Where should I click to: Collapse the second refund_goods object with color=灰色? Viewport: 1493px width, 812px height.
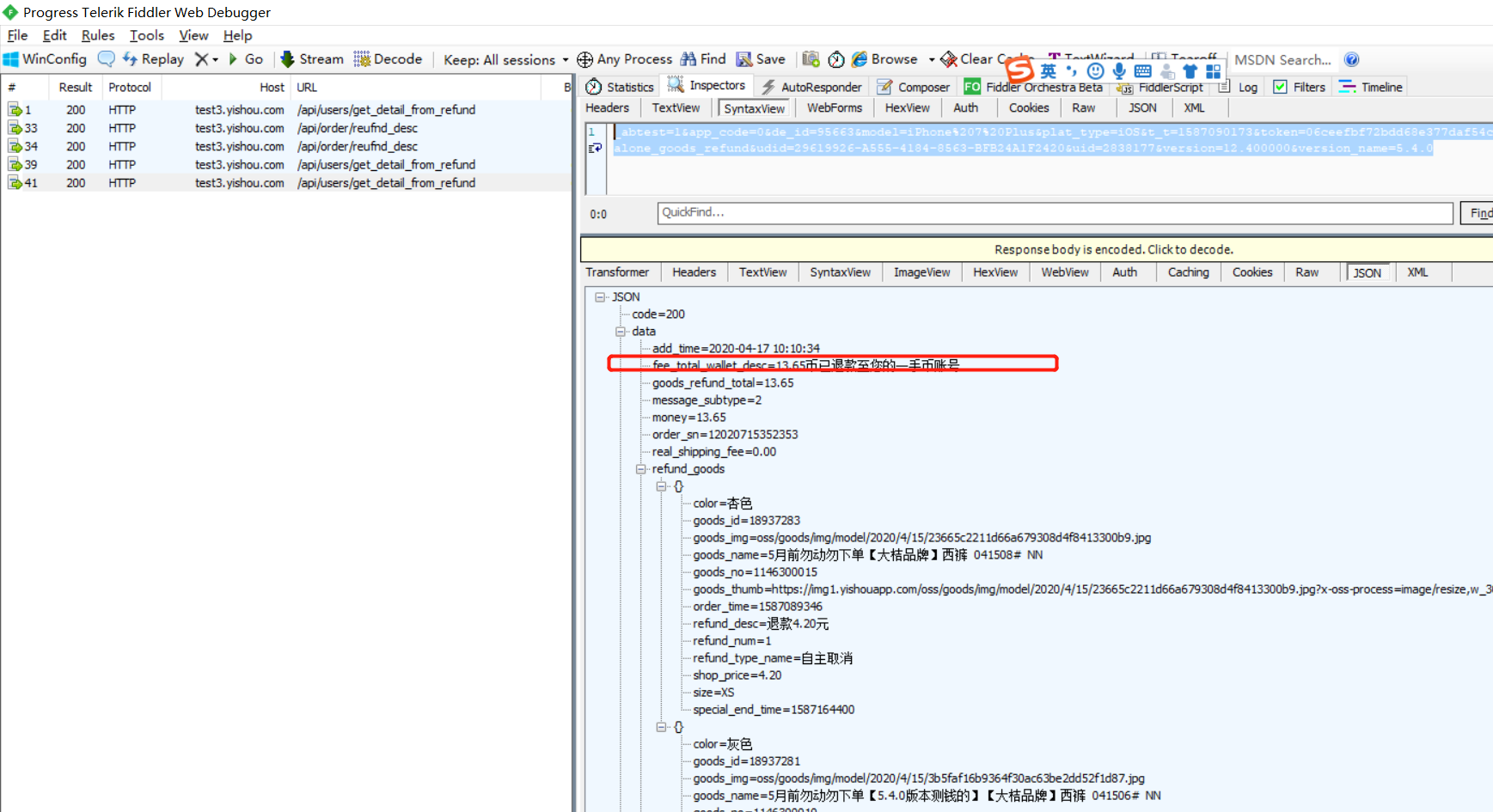tap(662, 727)
